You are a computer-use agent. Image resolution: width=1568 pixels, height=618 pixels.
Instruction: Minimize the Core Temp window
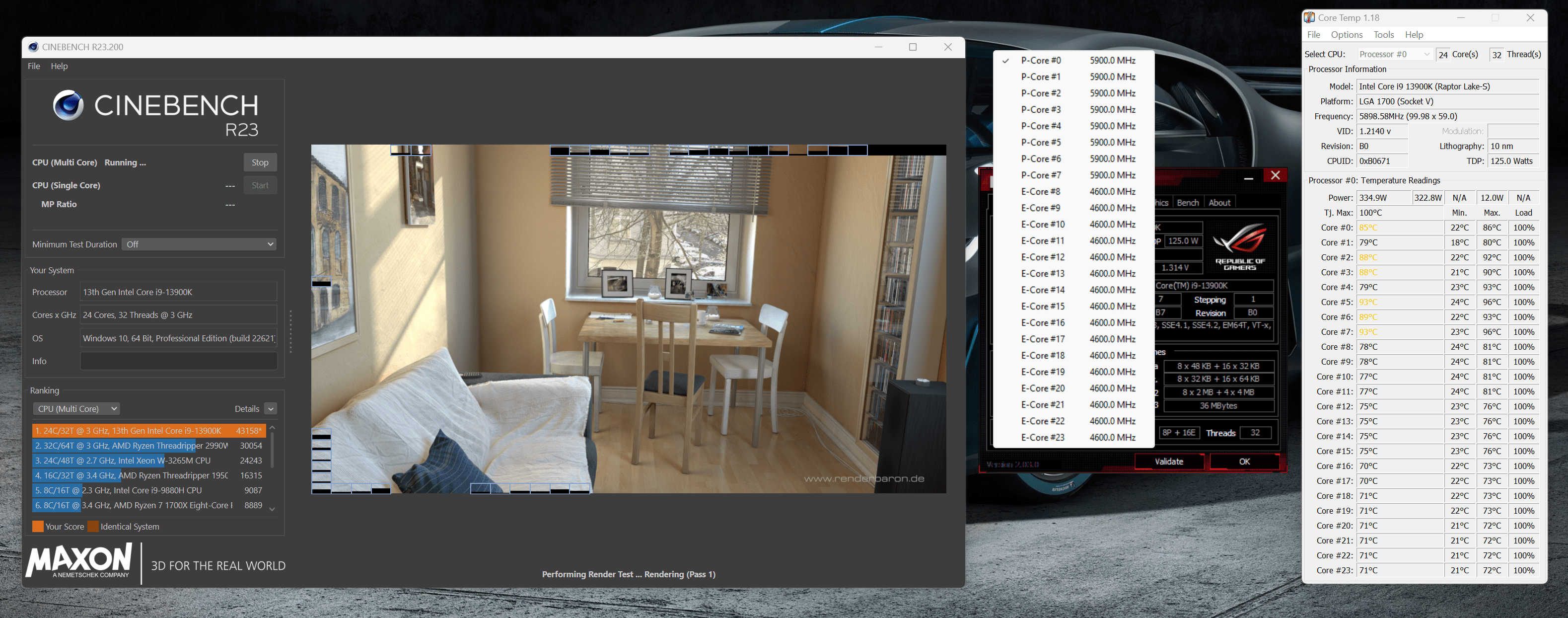1461,18
